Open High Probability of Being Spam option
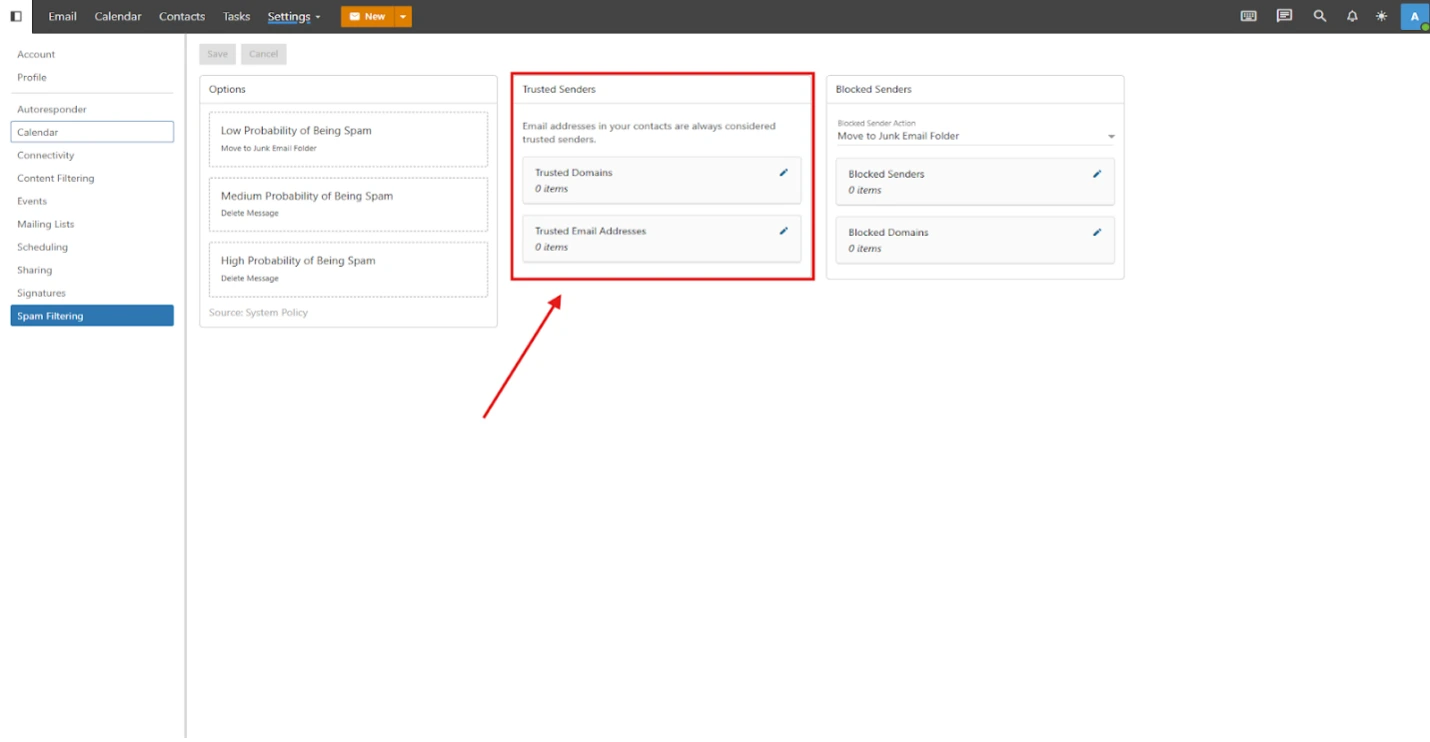This screenshot has height=742, width=1430. click(348, 269)
